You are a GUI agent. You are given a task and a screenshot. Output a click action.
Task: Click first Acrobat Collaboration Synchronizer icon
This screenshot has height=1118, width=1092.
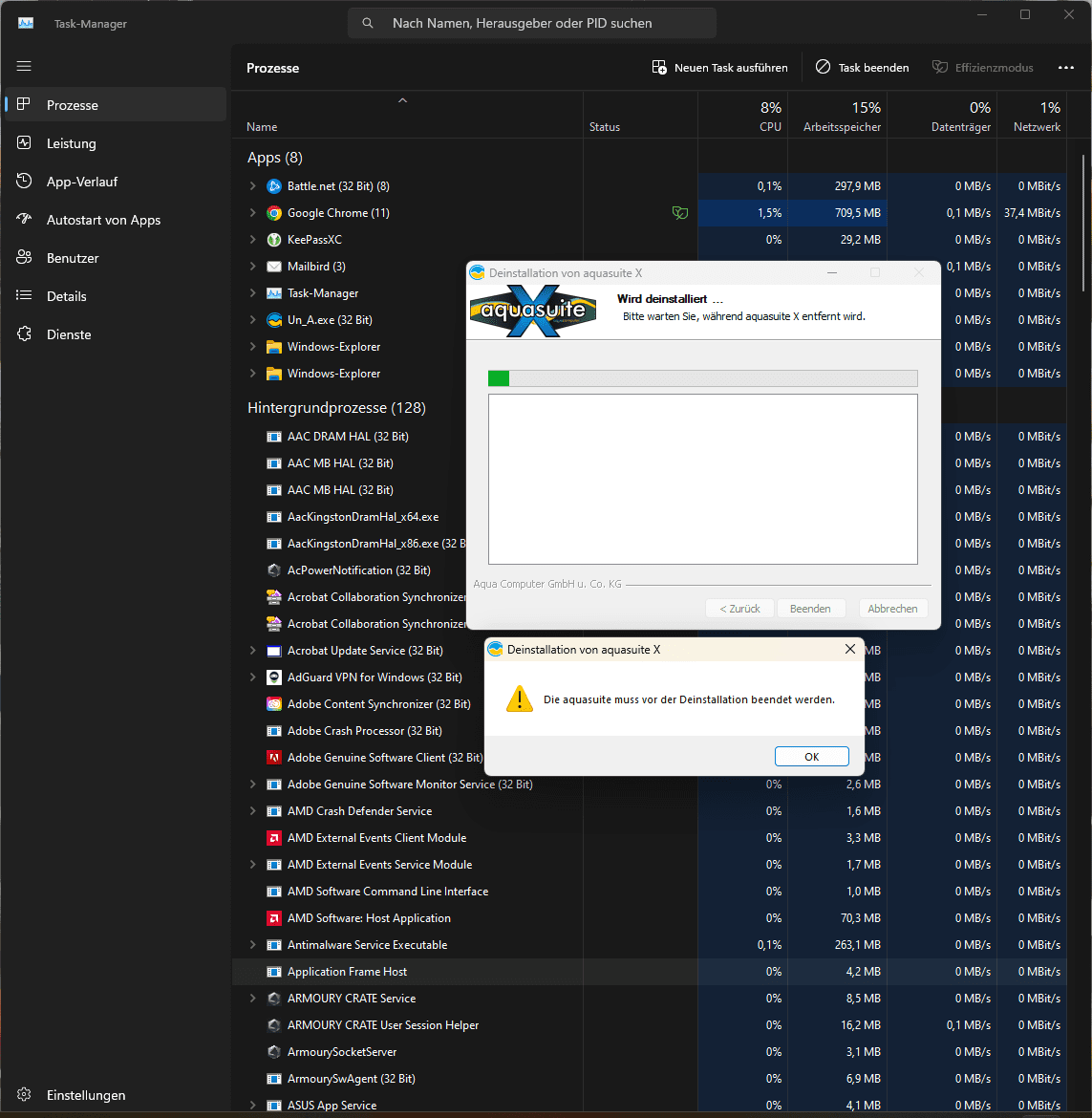[x=273, y=597]
